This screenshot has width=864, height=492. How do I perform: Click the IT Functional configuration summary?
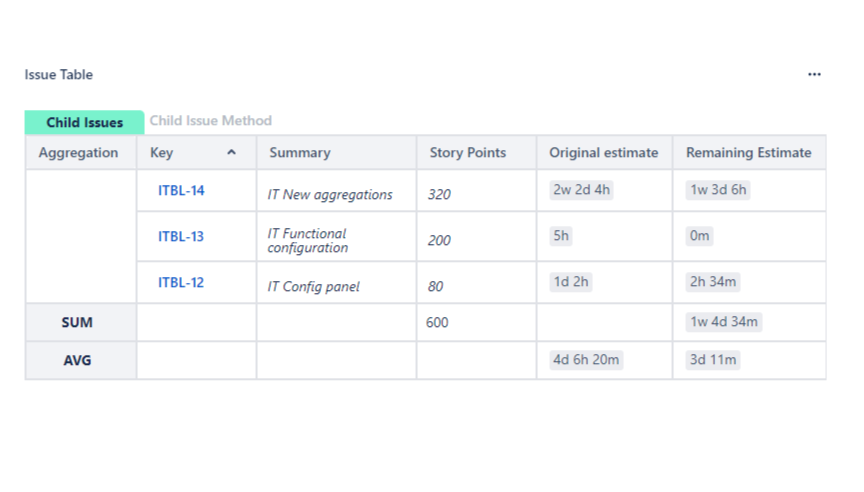307,240
